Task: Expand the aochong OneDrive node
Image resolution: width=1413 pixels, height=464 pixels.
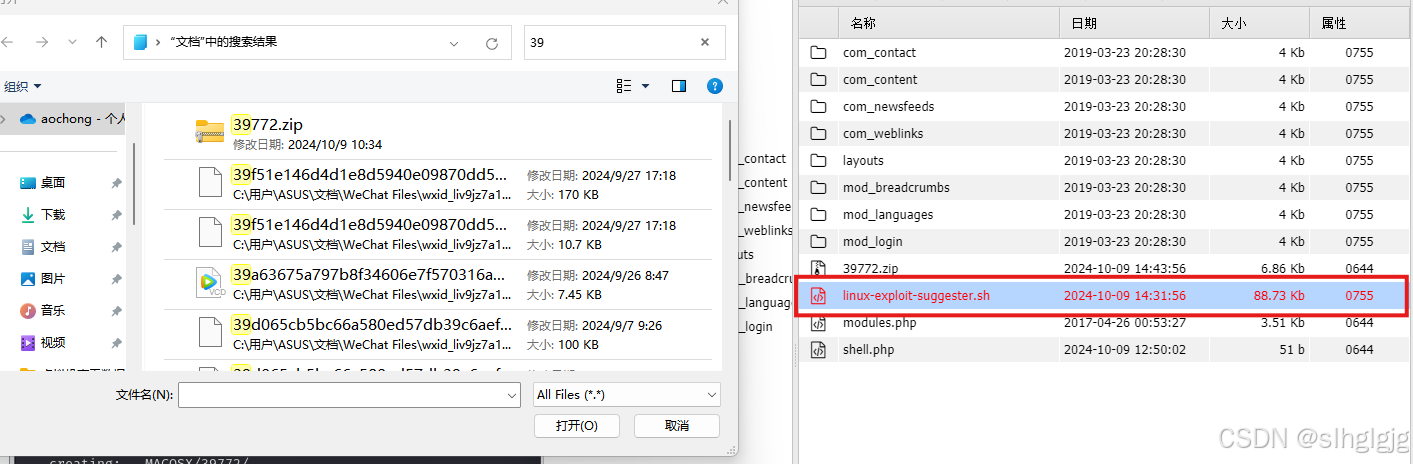Action: (x=4, y=119)
